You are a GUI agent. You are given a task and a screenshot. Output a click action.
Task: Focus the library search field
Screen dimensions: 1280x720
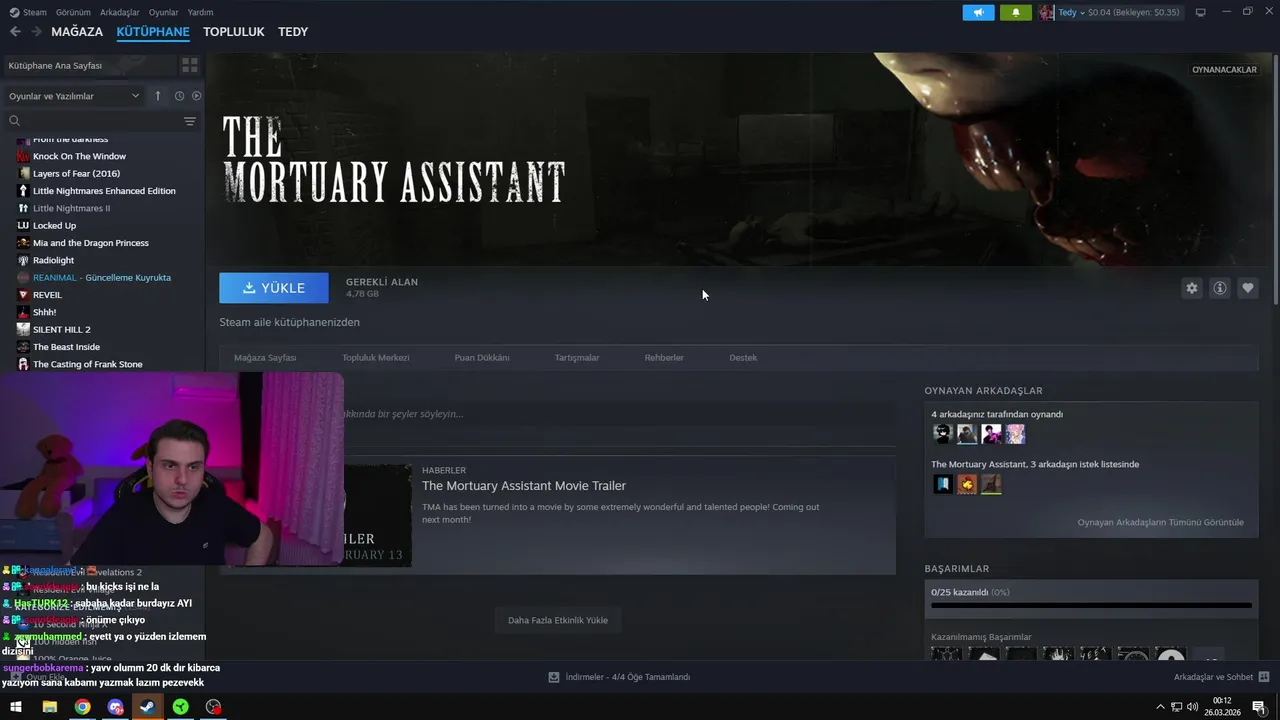point(95,121)
